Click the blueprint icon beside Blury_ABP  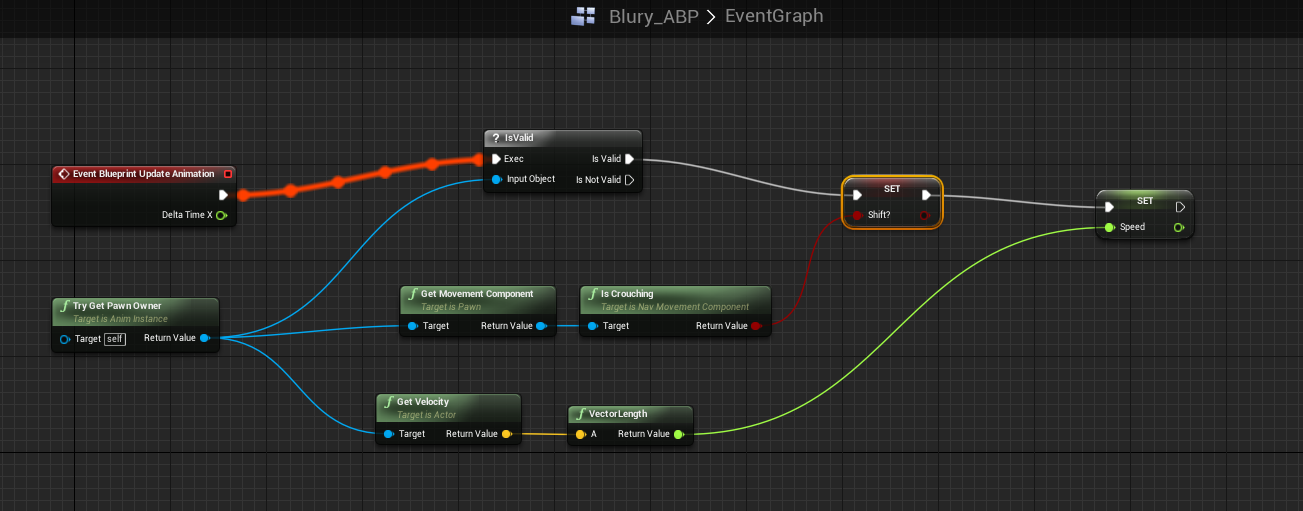coord(583,17)
